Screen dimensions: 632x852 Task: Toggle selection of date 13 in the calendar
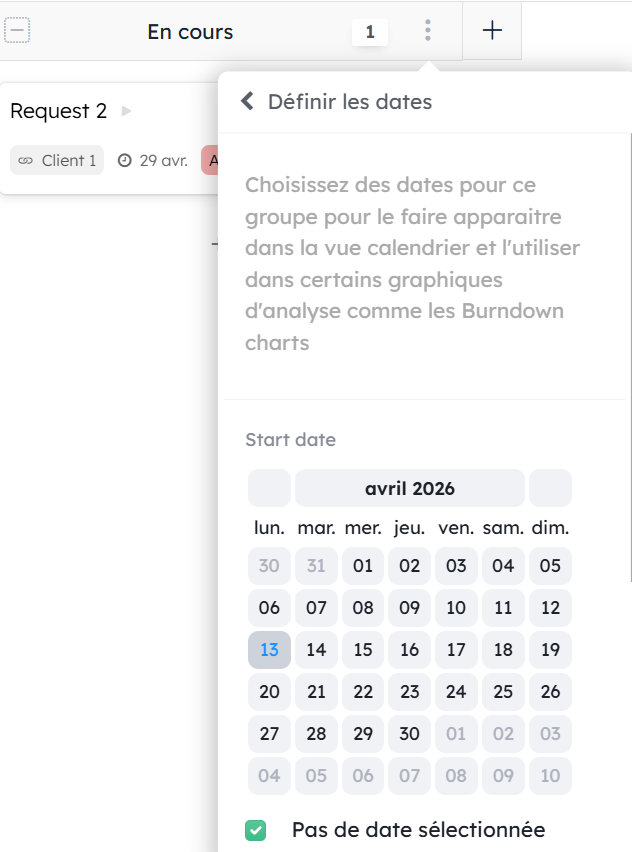click(269, 649)
